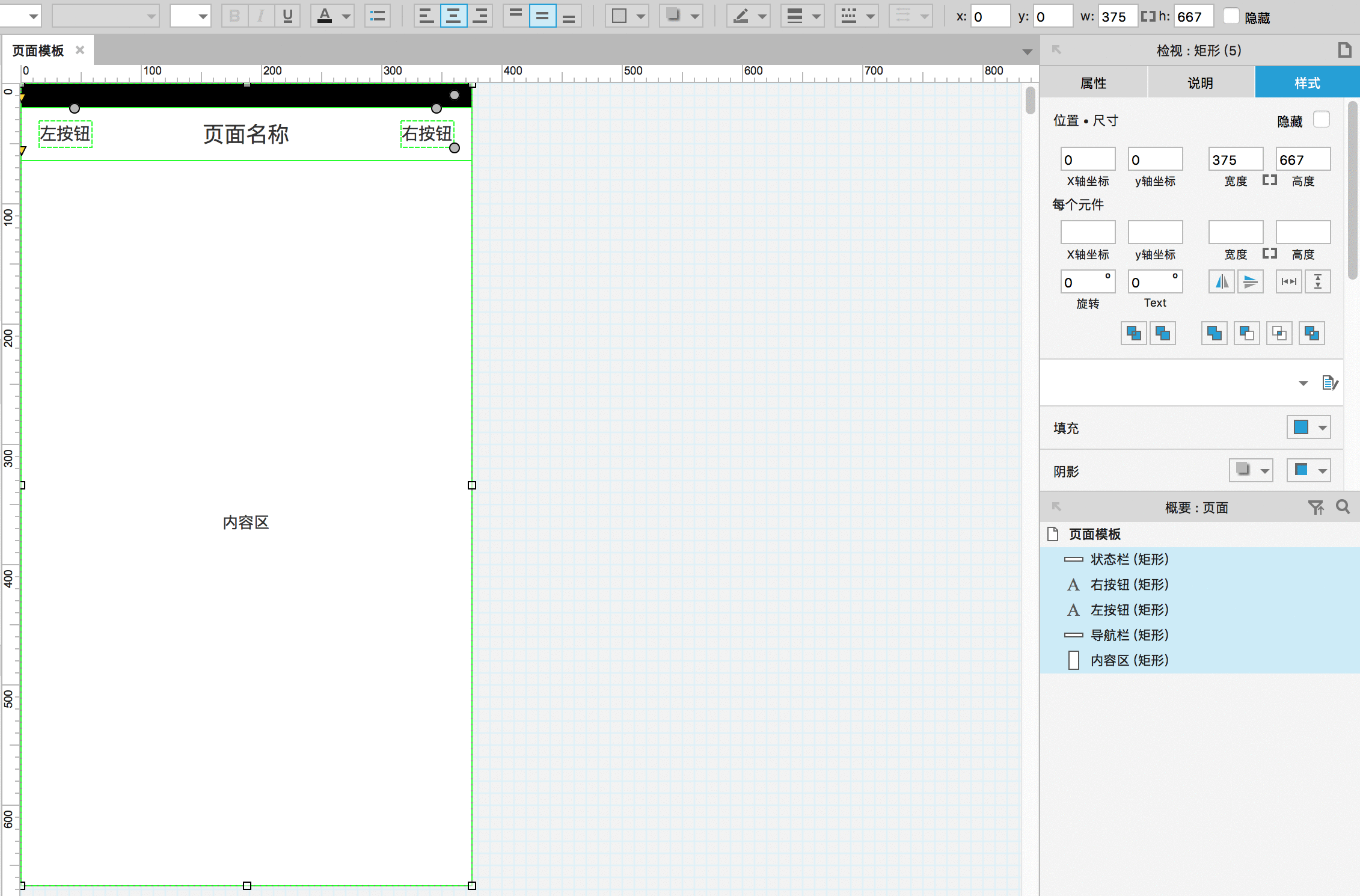Select the 页面模板 canvas tab
The width and height of the screenshot is (1360, 896).
[38, 51]
